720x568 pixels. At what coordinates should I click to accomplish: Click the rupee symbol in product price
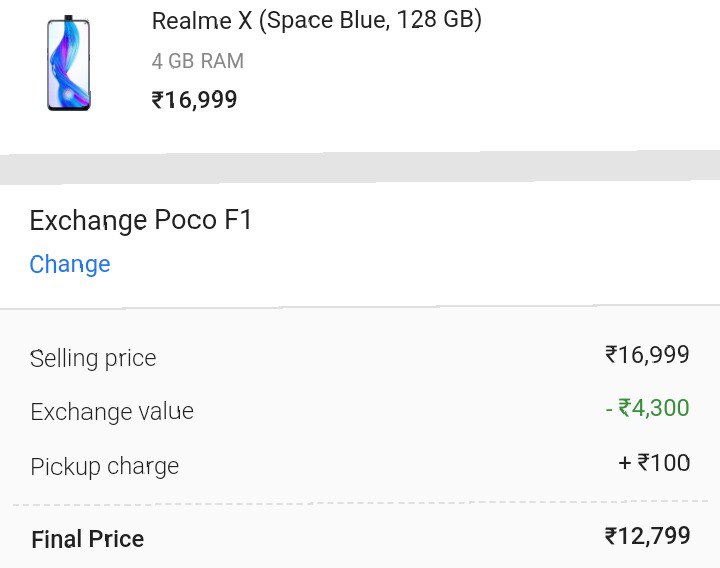(158, 100)
